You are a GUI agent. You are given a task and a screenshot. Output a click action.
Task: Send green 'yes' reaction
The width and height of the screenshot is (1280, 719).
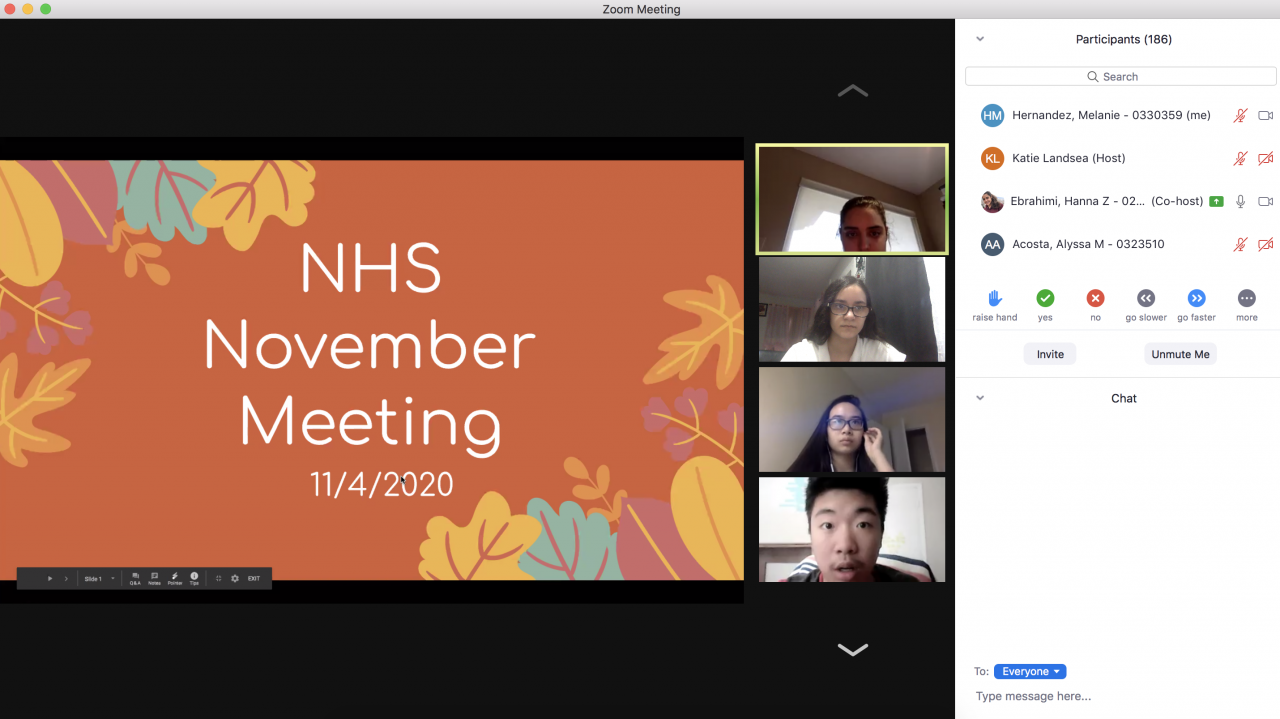[x=1045, y=298]
